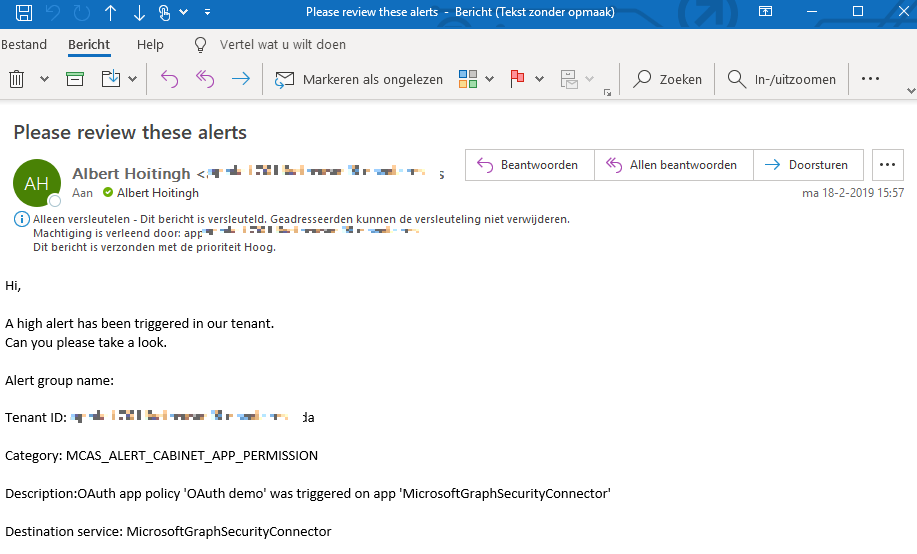The image size is (917, 554).
Task: Click the Delete trash can icon
Action: click(17, 79)
